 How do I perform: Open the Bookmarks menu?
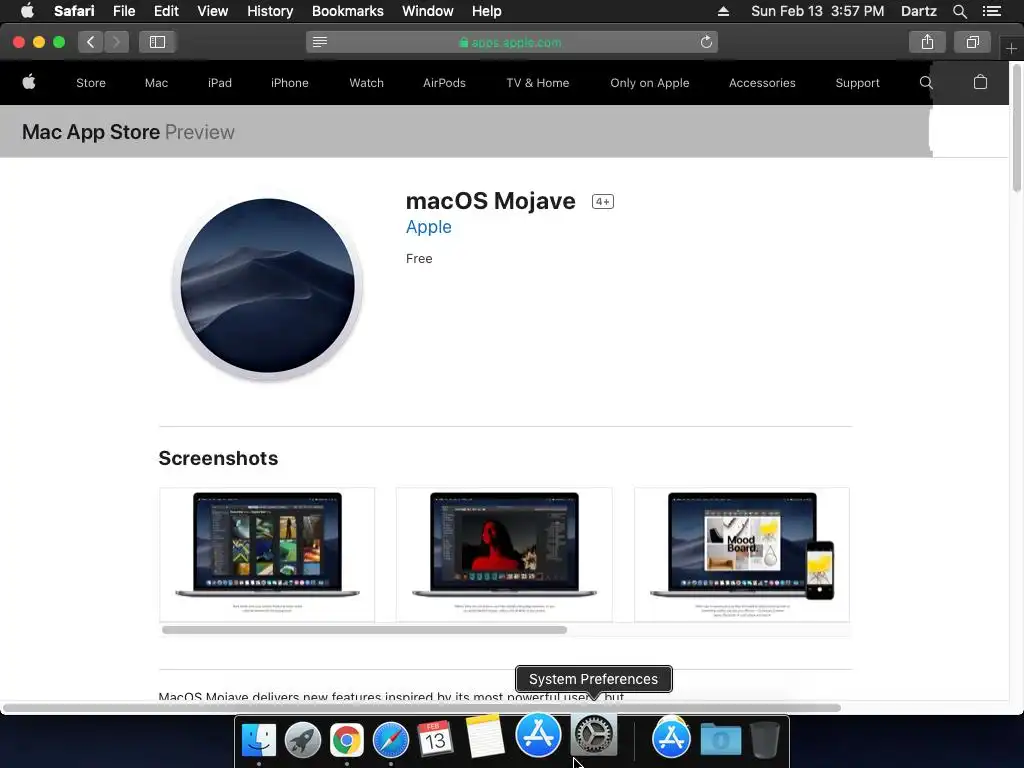[347, 11]
